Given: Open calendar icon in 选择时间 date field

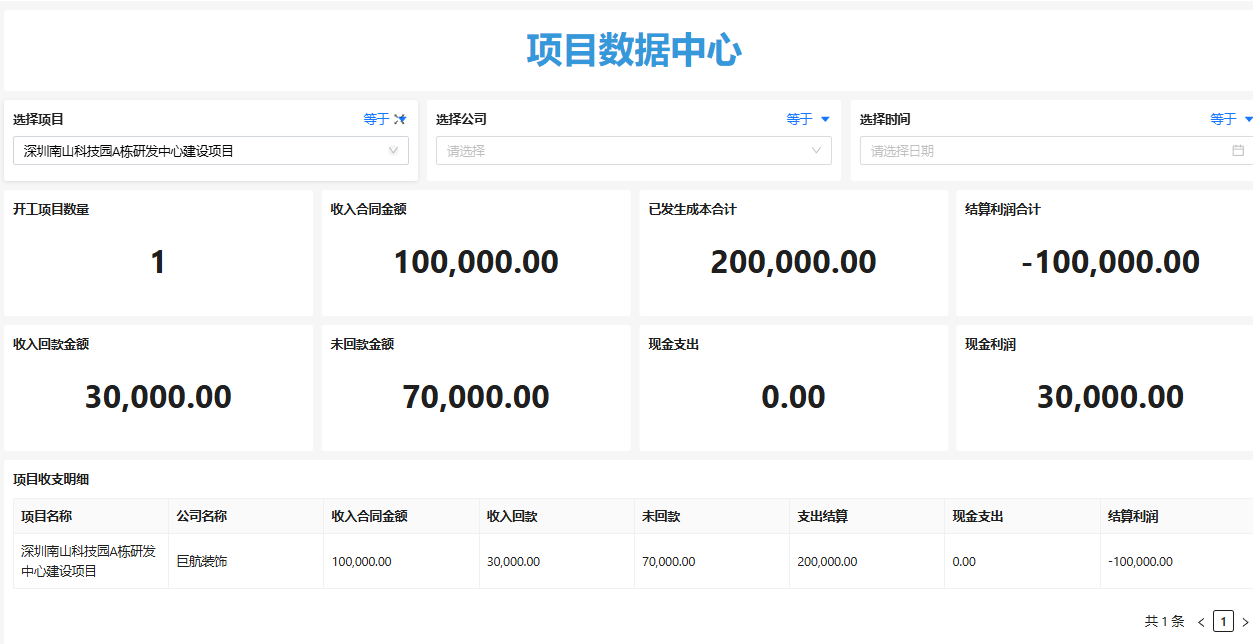Looking at the screenshot, I should (1238, 151).
